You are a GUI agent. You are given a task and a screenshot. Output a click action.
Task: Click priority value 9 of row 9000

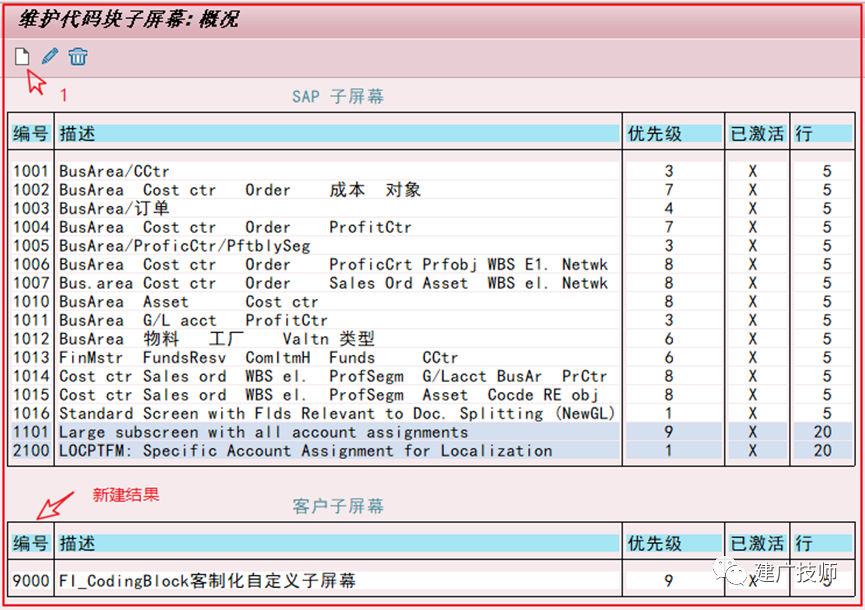click(x=669, y=581)
